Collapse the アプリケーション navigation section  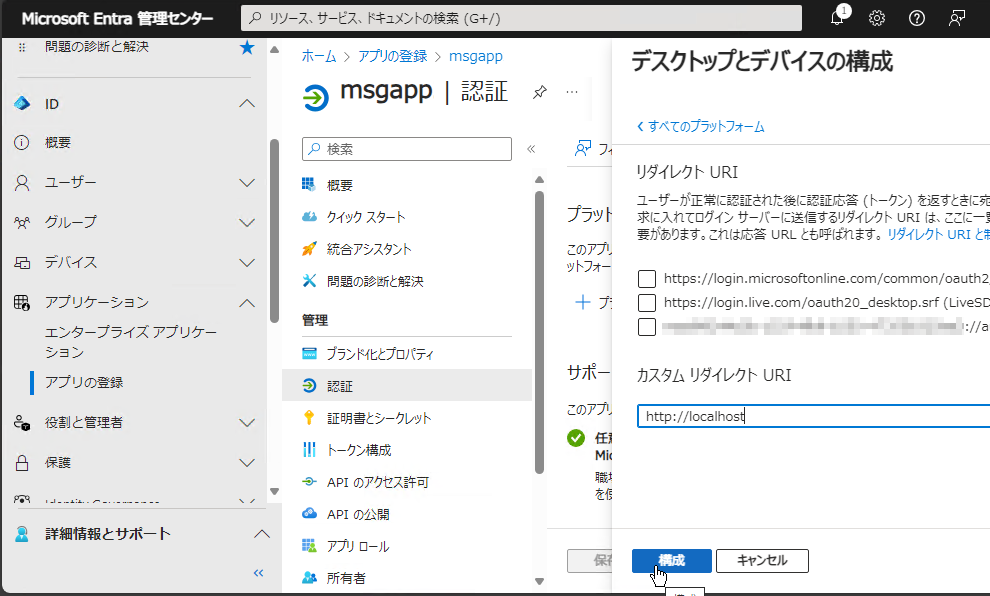[245, 302]
